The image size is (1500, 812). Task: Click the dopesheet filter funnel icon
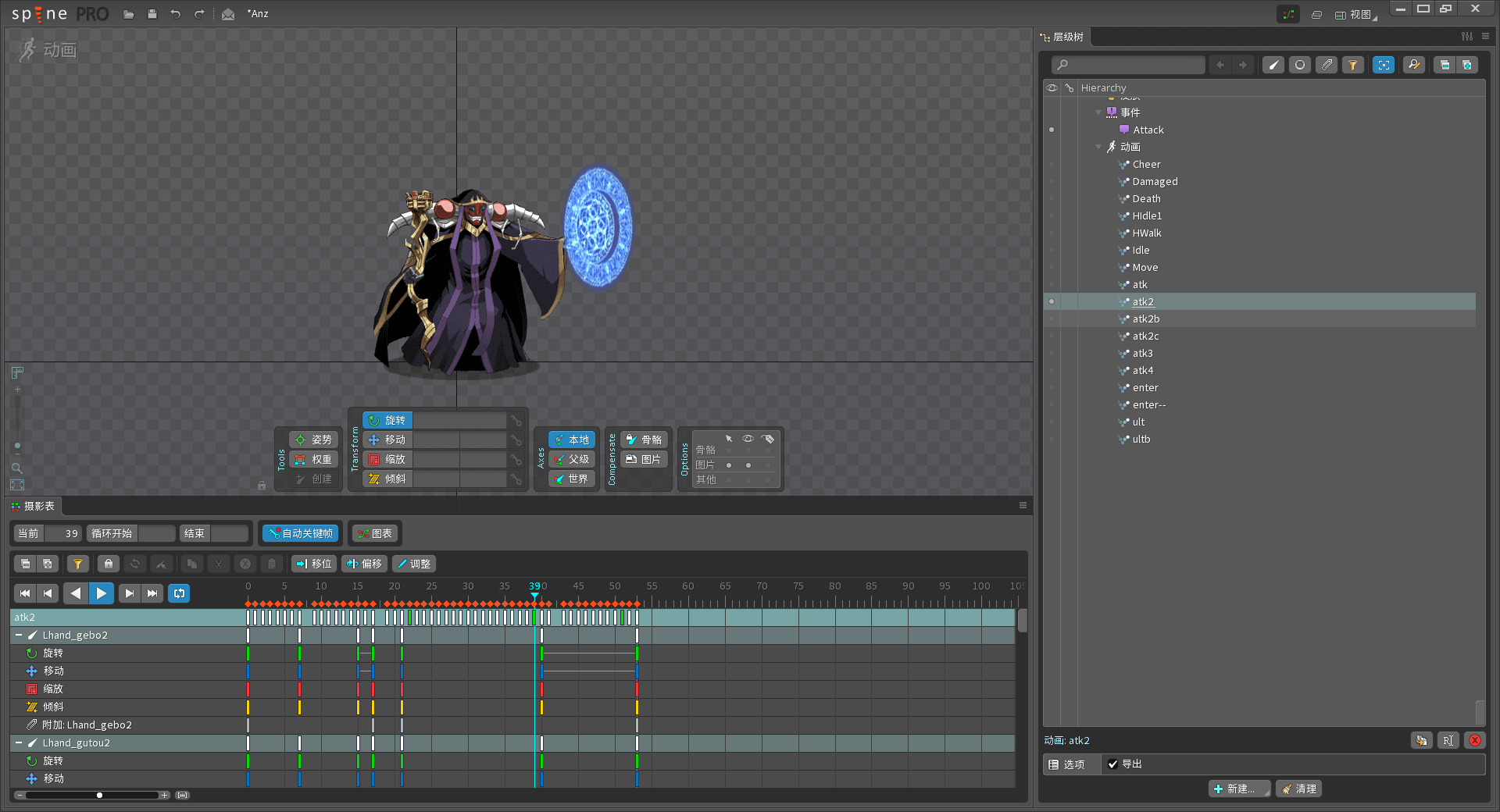click(77, 564)
